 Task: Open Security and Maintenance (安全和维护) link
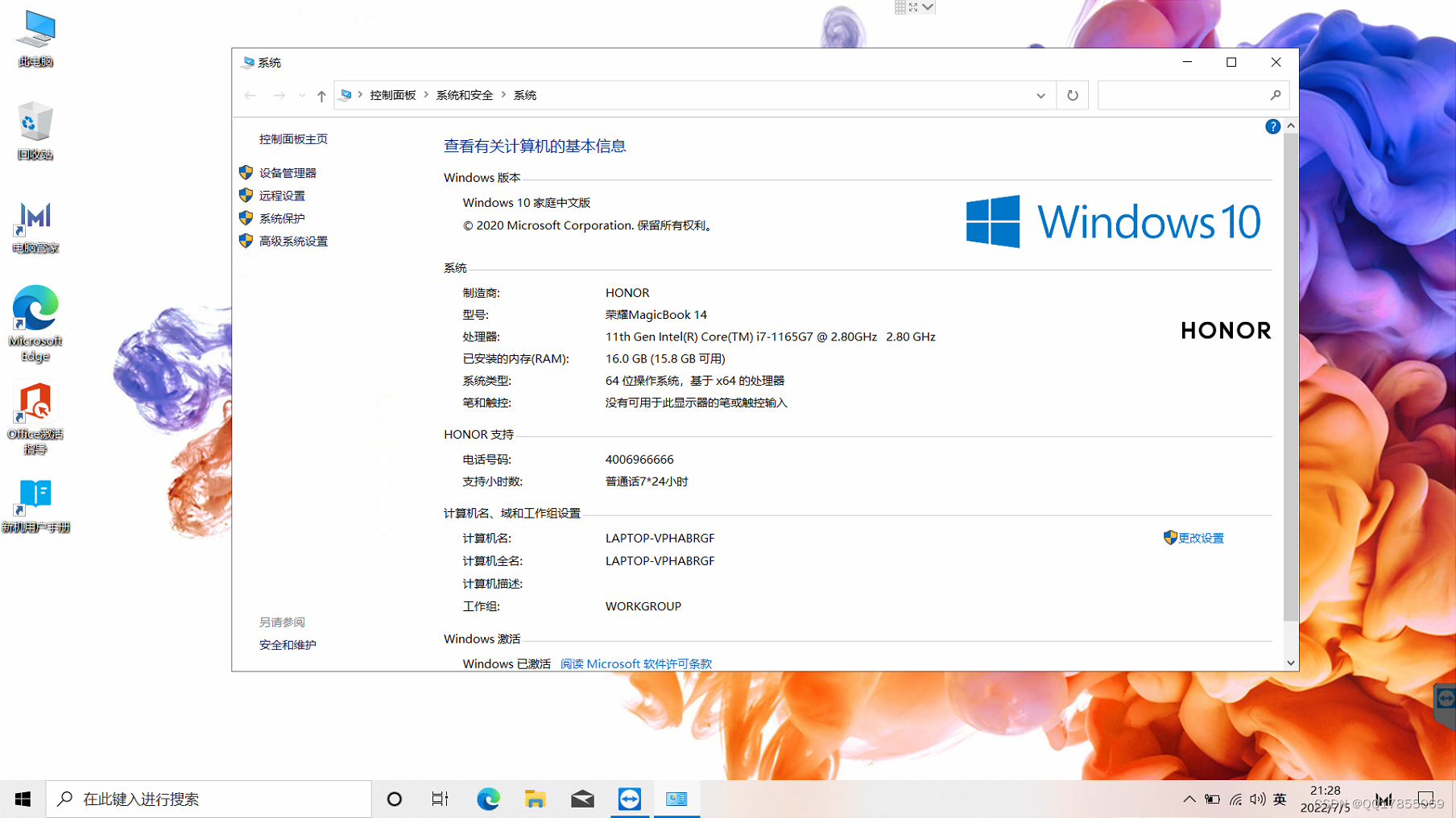tap(287, 645)
